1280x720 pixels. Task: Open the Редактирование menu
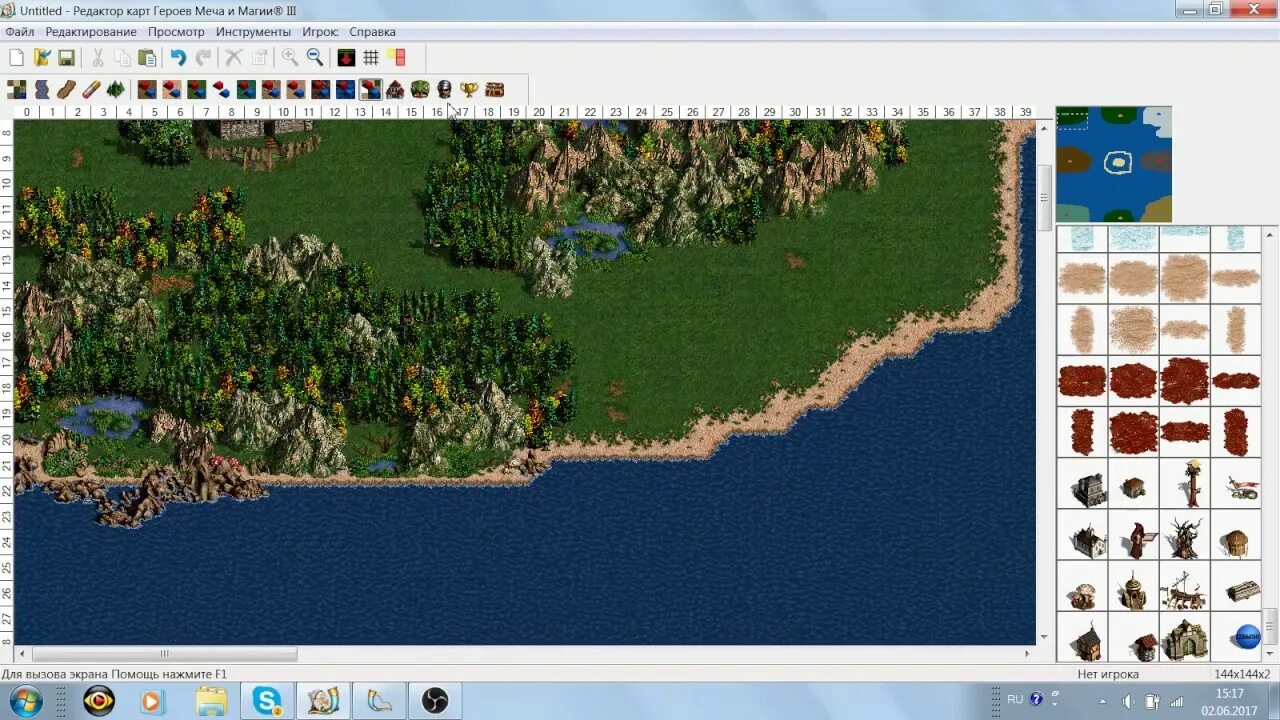point(91,32)
